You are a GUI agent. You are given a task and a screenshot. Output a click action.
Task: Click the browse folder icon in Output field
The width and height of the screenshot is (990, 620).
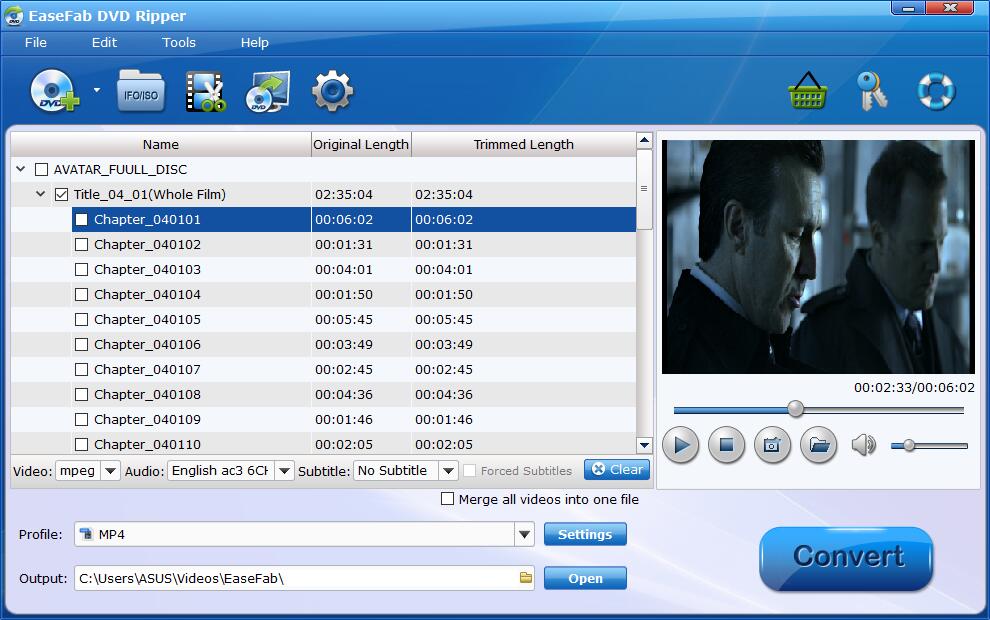click(x=525, y=578)
